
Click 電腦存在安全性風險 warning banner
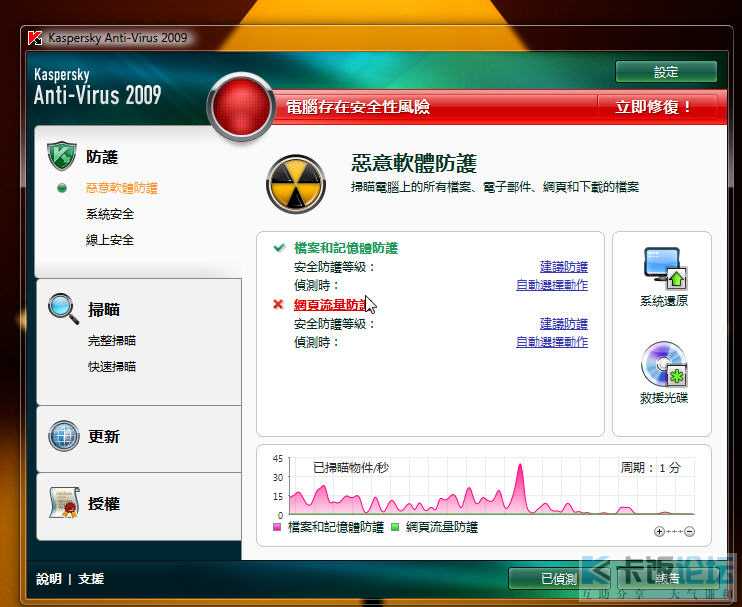(x=358, y=107)
